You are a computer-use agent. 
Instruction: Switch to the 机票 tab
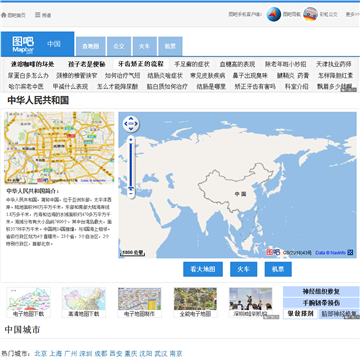pyautogui.click(x=170, y=46)
